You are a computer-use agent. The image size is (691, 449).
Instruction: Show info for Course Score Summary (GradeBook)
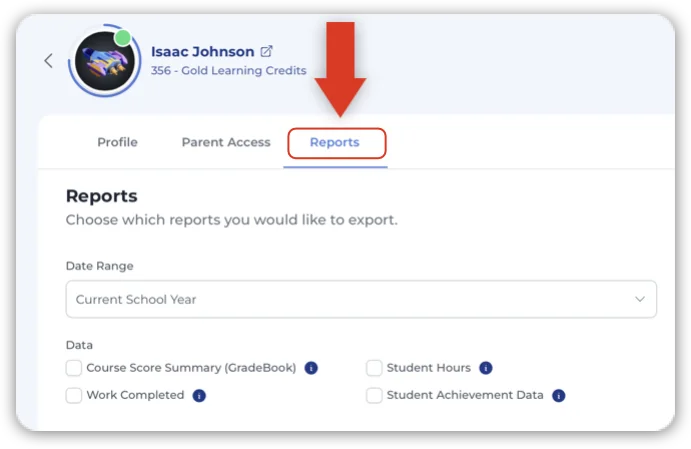pos(311,368)
